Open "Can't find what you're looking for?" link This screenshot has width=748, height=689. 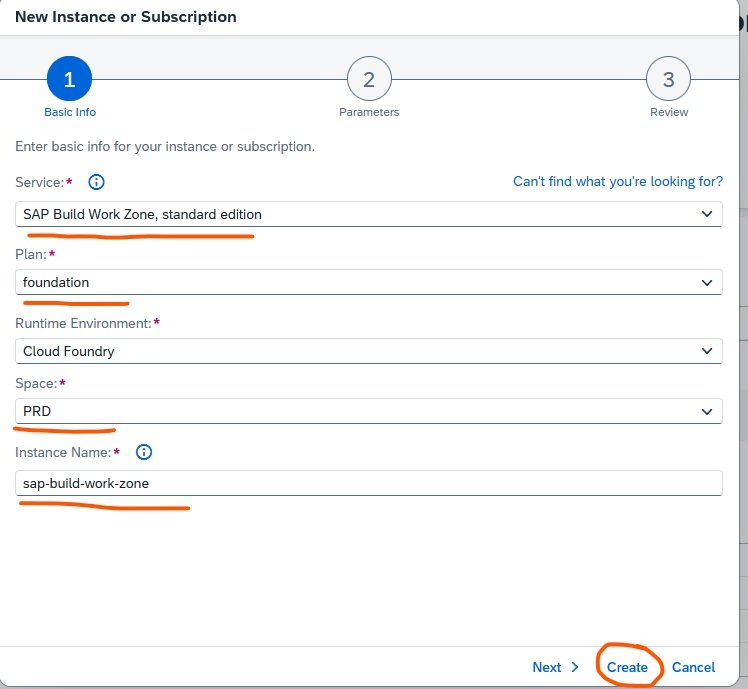coord(617,181)
